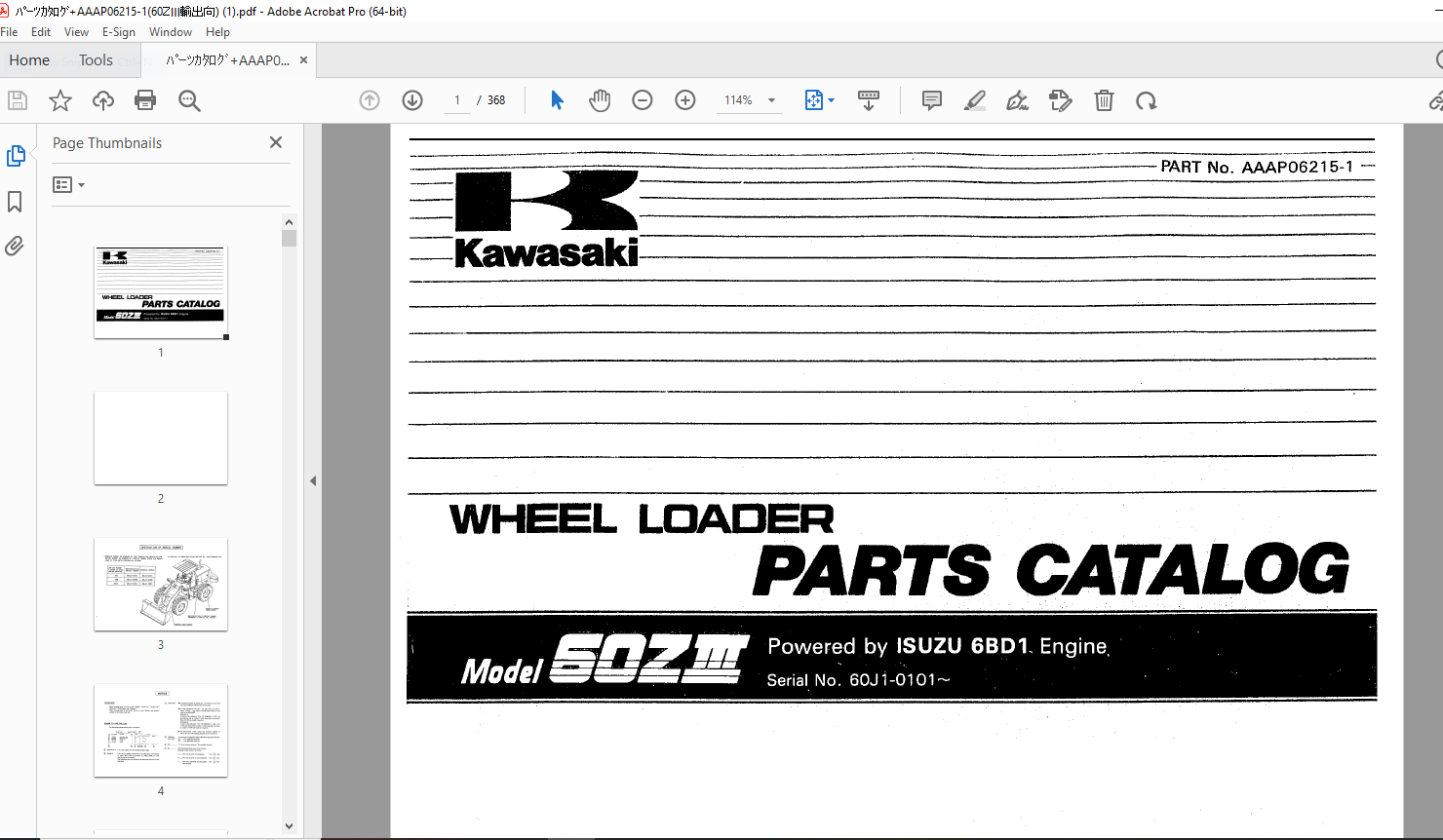This screenshot has height=840, width=1443.
Task: Rotate the page with the rotate icon
Action: click(1147, 100)
